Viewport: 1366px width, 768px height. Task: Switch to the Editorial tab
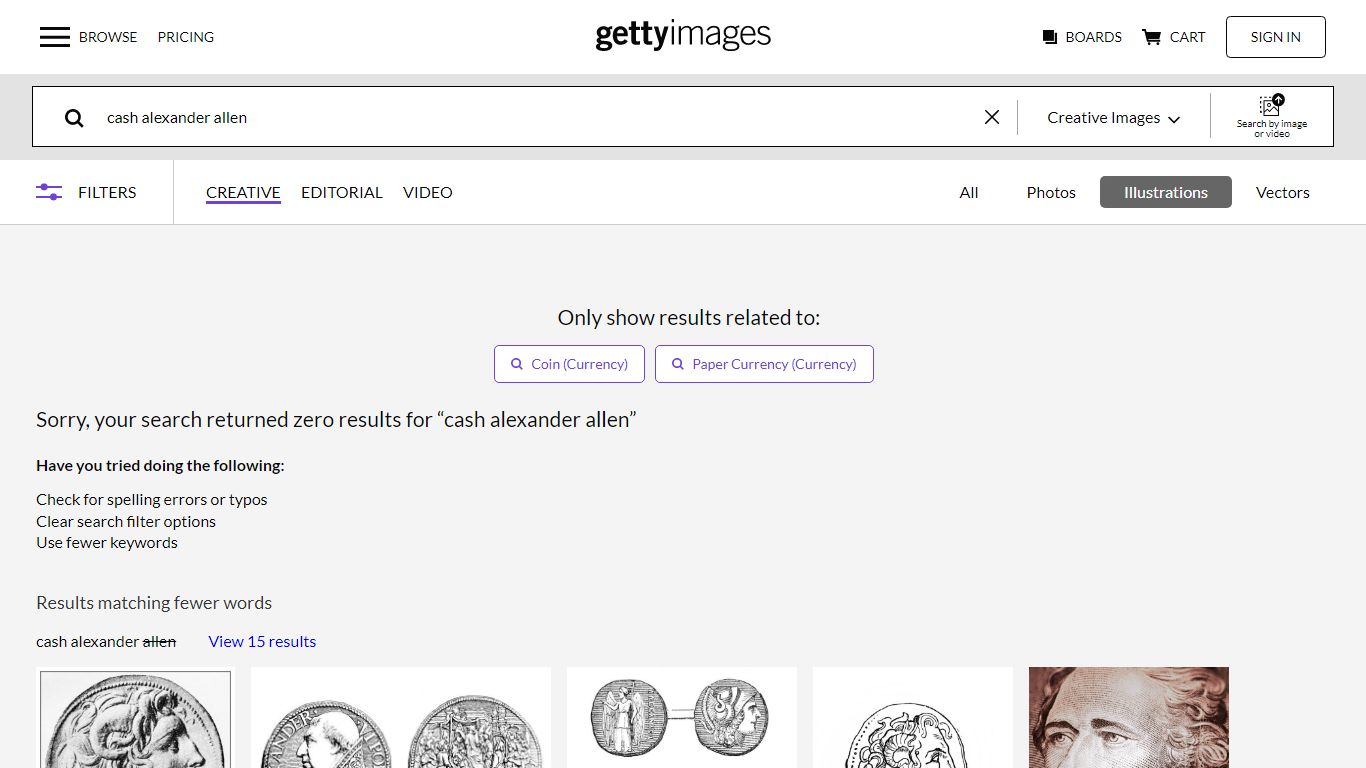(x=342, y=193)
